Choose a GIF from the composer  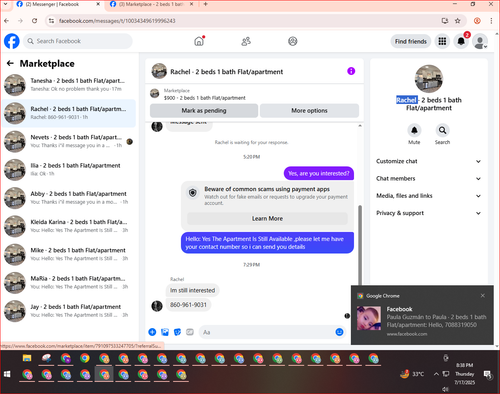(190, 332)
